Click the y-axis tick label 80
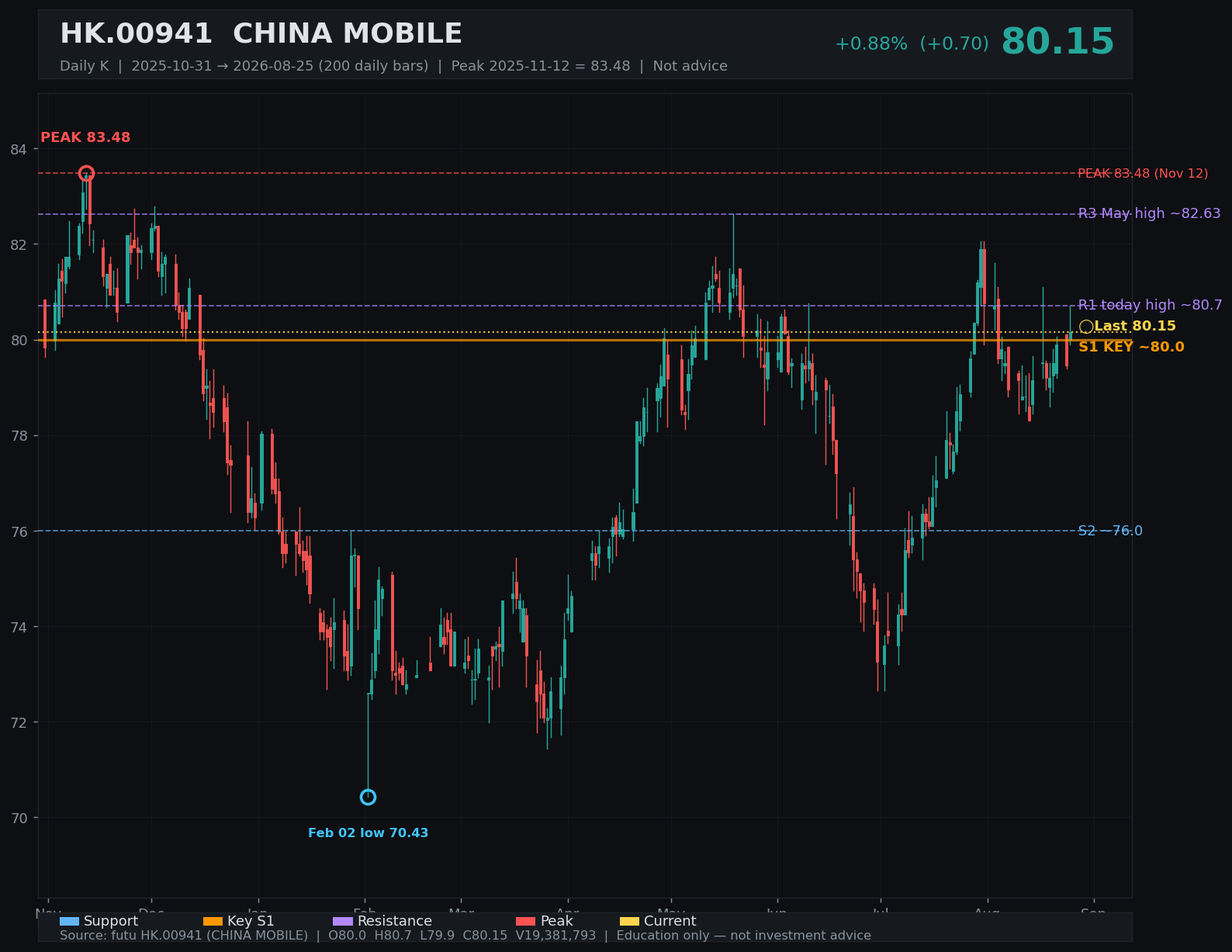This screenshot has height=952, width=1232. tap(19, 340)
